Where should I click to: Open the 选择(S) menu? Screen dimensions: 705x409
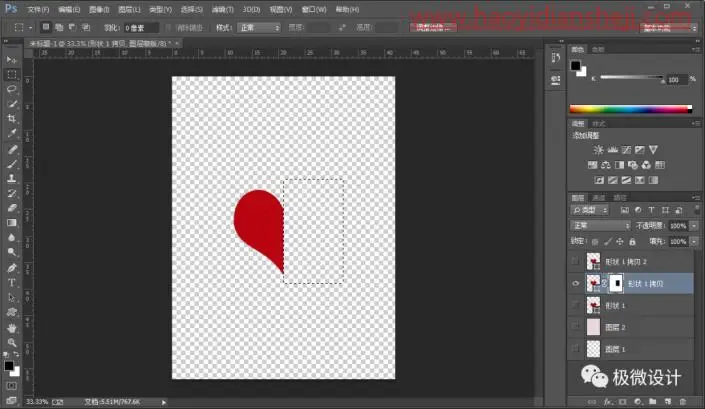click(192, 9)
